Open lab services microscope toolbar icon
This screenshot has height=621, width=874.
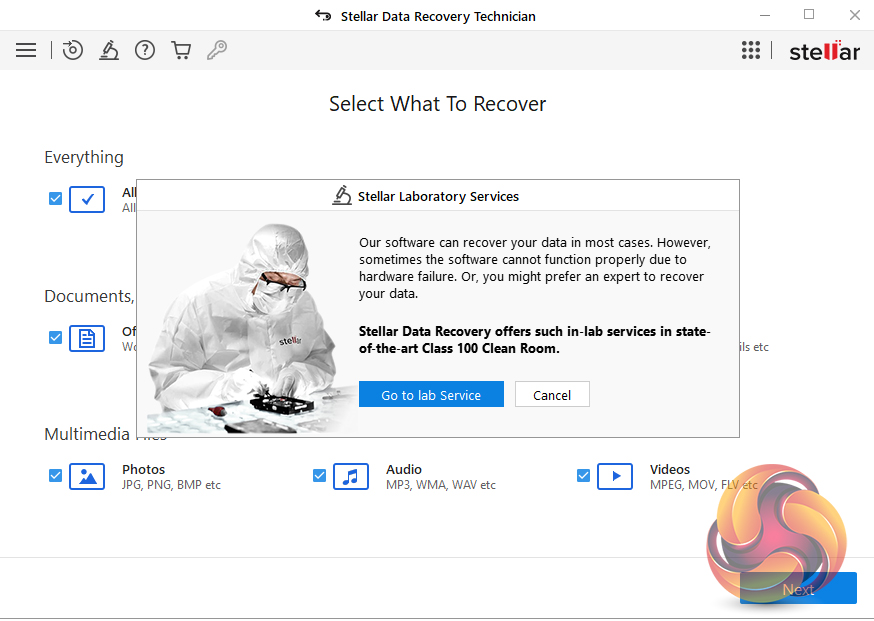click(109, 50)
